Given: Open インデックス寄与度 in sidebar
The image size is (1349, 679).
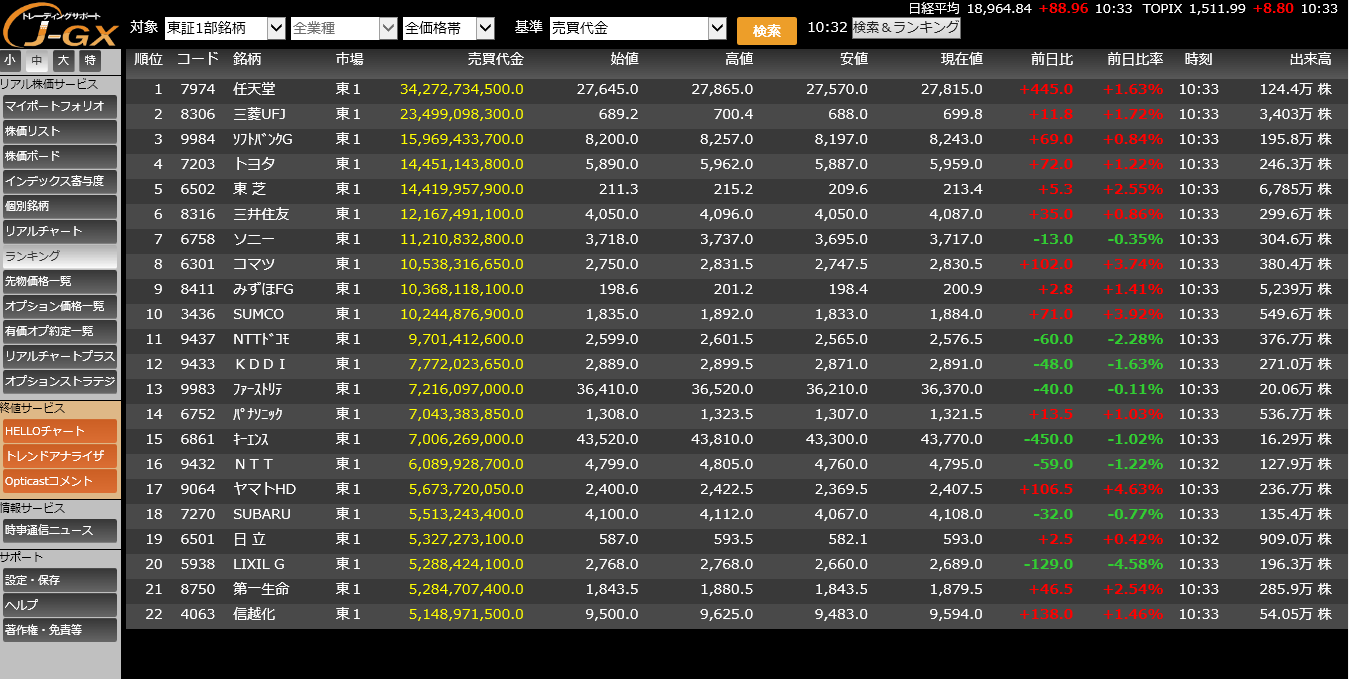Looking at the screenshot, I should point(59,181).
